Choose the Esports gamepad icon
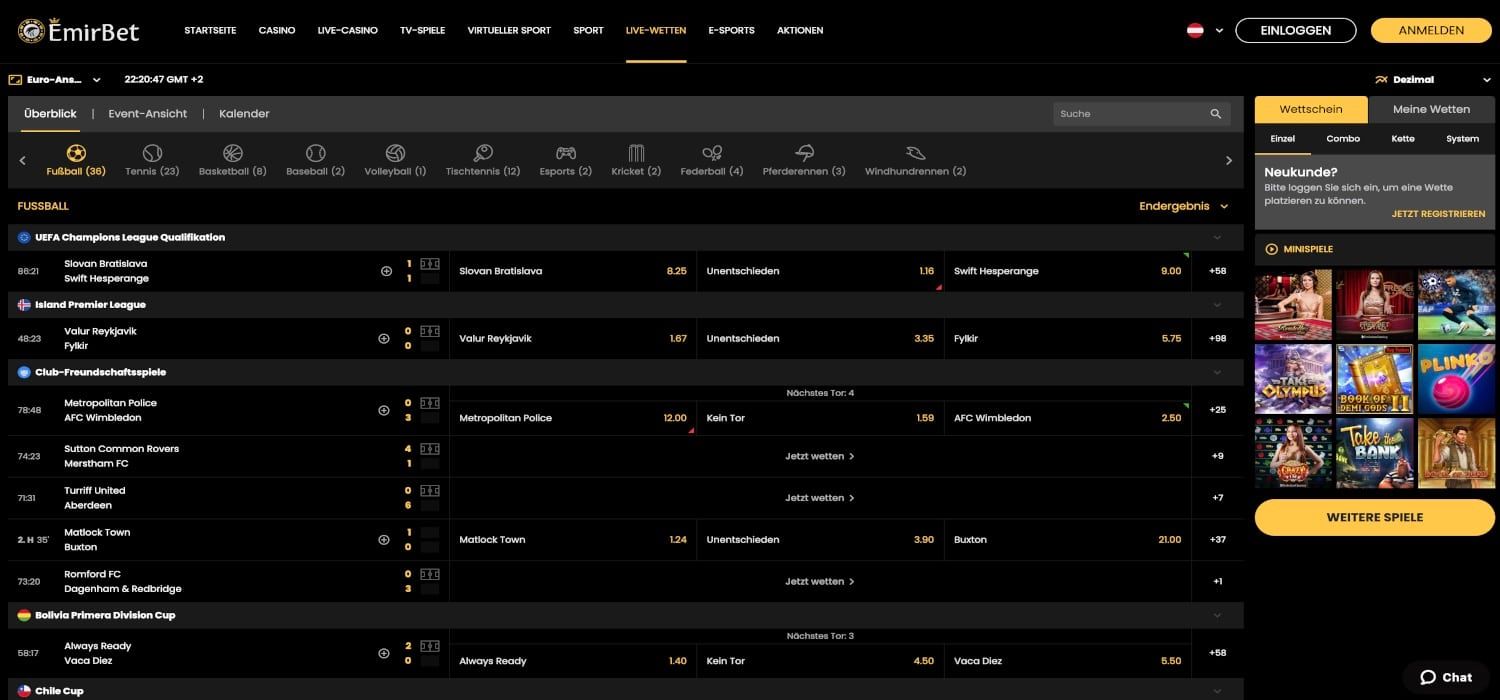Image resolution: width=1500 pixels, height=700 pixels. point(565,154)
